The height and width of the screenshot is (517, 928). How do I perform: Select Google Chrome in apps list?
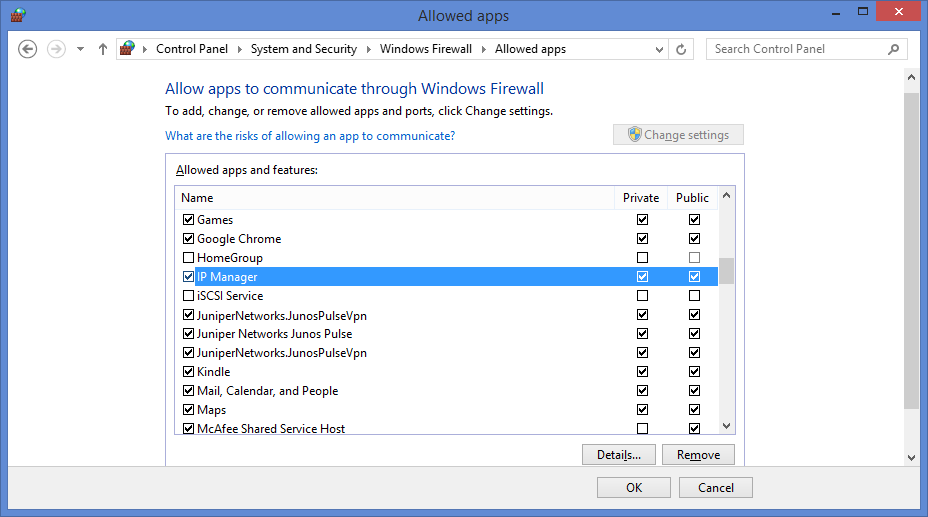click(239, 239)
